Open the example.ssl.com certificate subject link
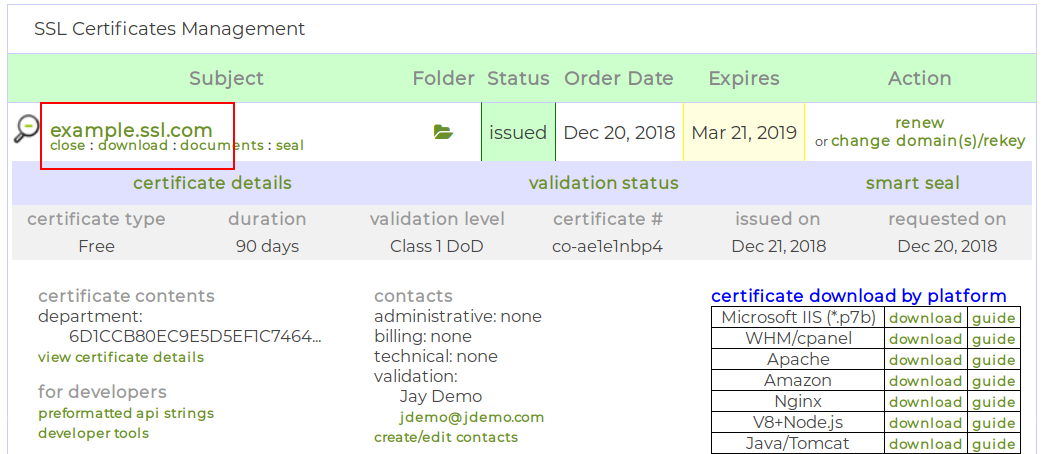This screenshot has height=454, width=1044. tap(131, 129)
